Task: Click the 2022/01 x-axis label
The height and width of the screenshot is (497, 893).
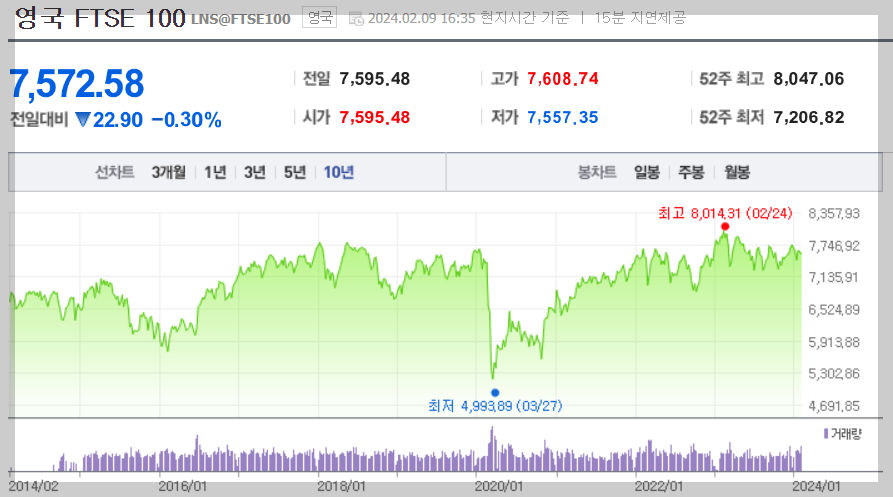Action: click(659, 486)
